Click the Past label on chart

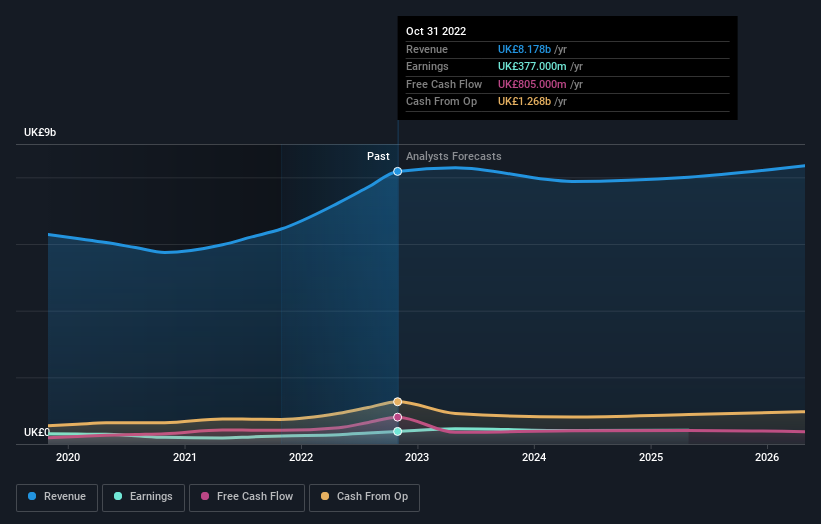[378, 156]
